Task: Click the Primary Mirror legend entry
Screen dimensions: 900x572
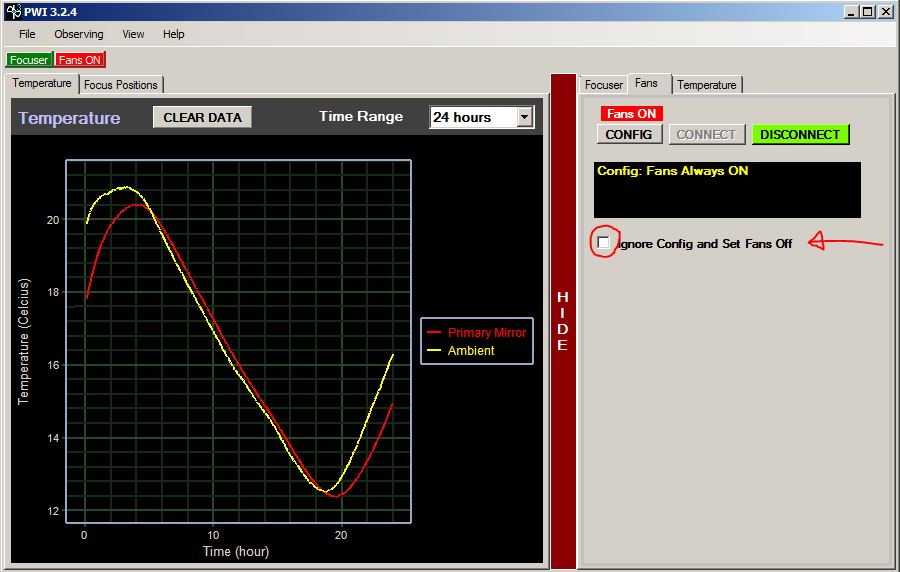Action: (x=477, y=332)
